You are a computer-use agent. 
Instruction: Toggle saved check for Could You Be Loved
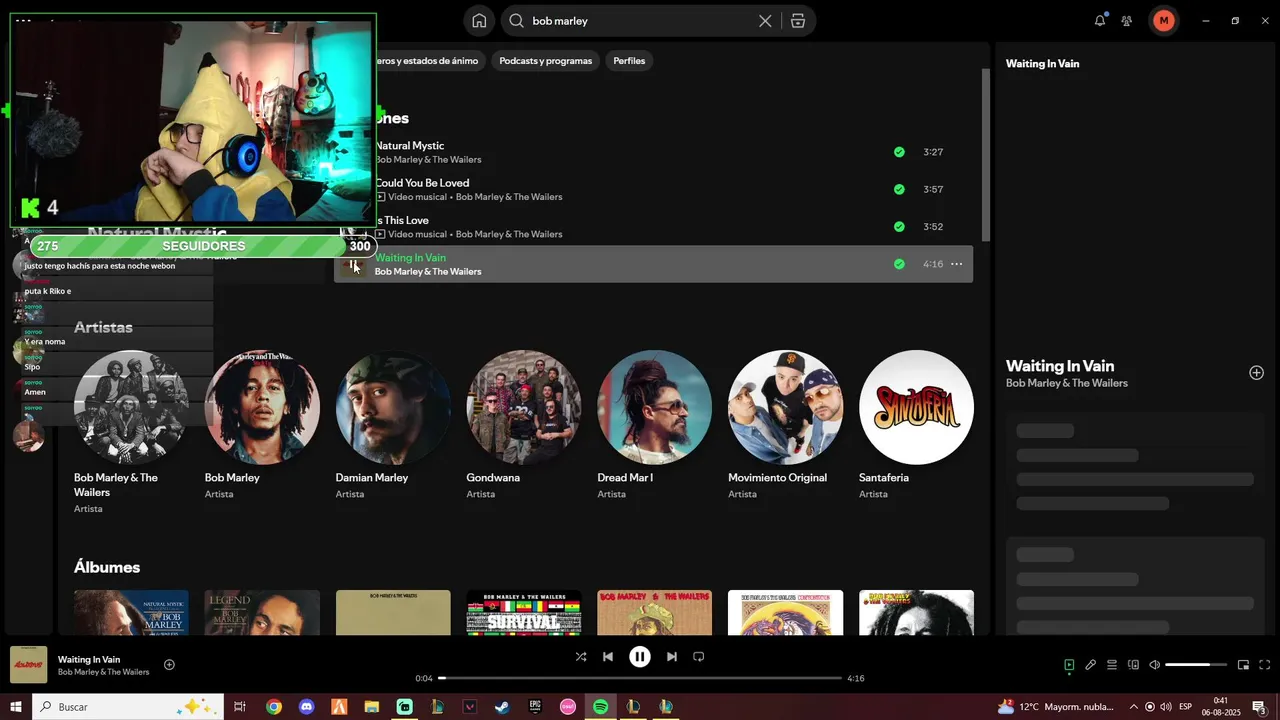[899, 189]
